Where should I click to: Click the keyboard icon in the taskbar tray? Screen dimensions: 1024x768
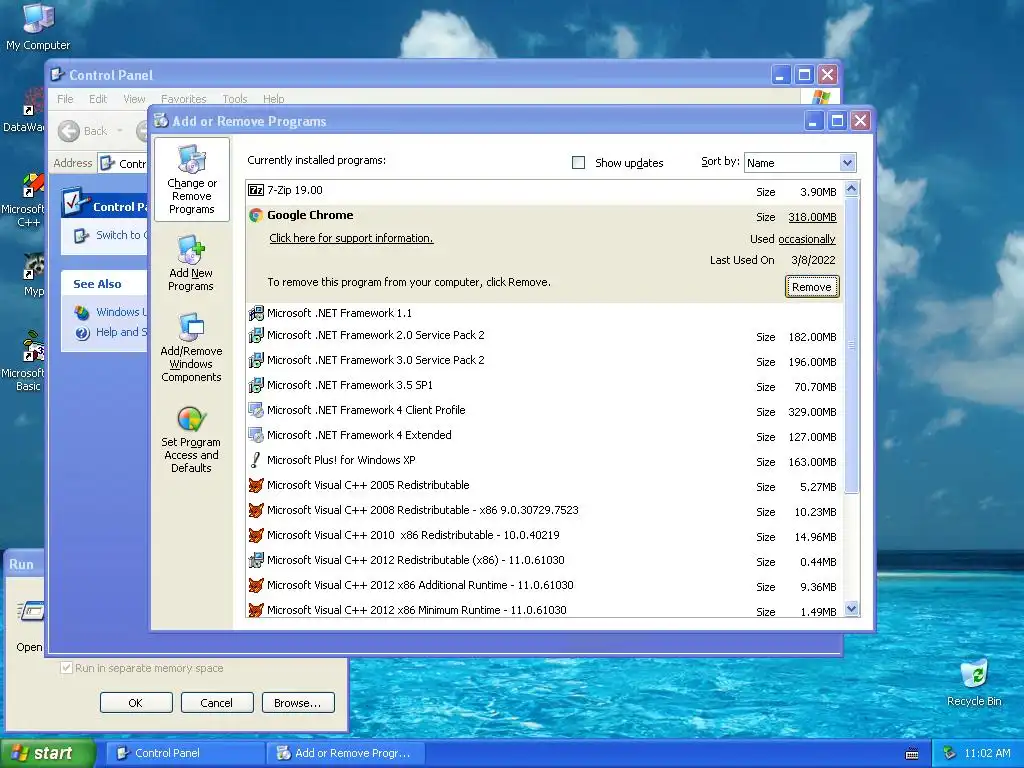tap(912, 754)
